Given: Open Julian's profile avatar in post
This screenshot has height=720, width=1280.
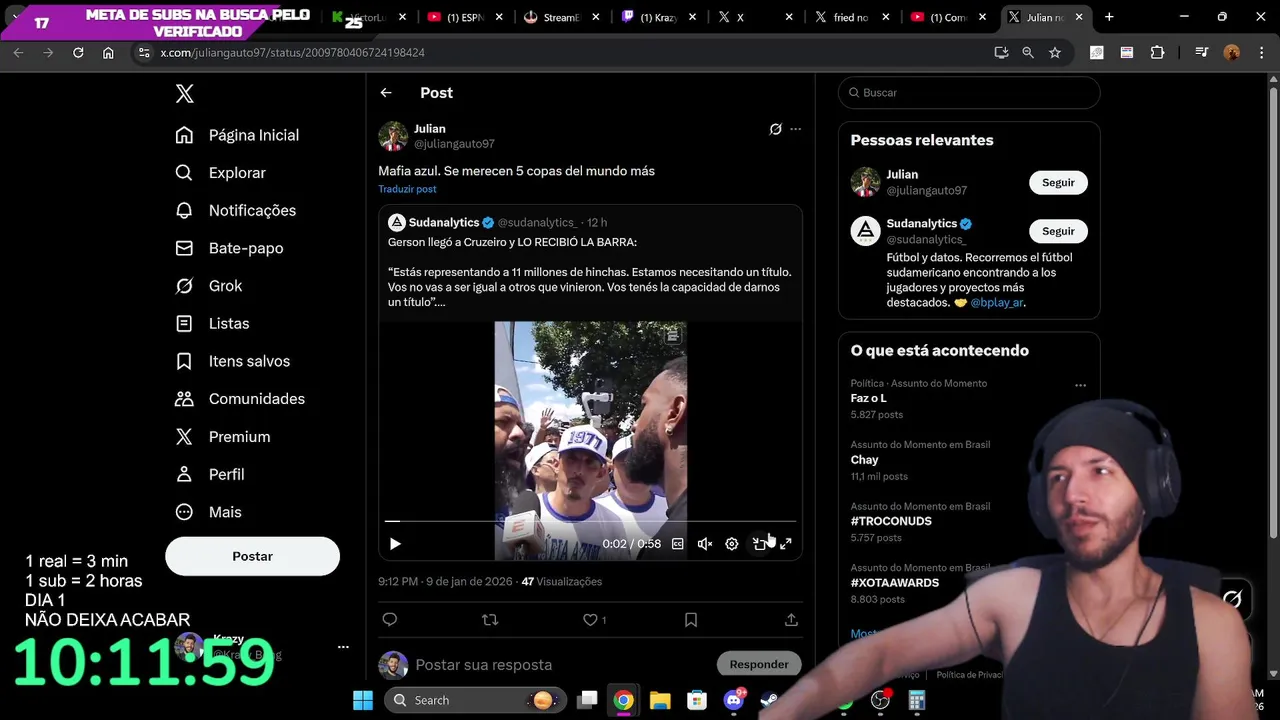Looking at the screenshot, I should tap(393, 136).
